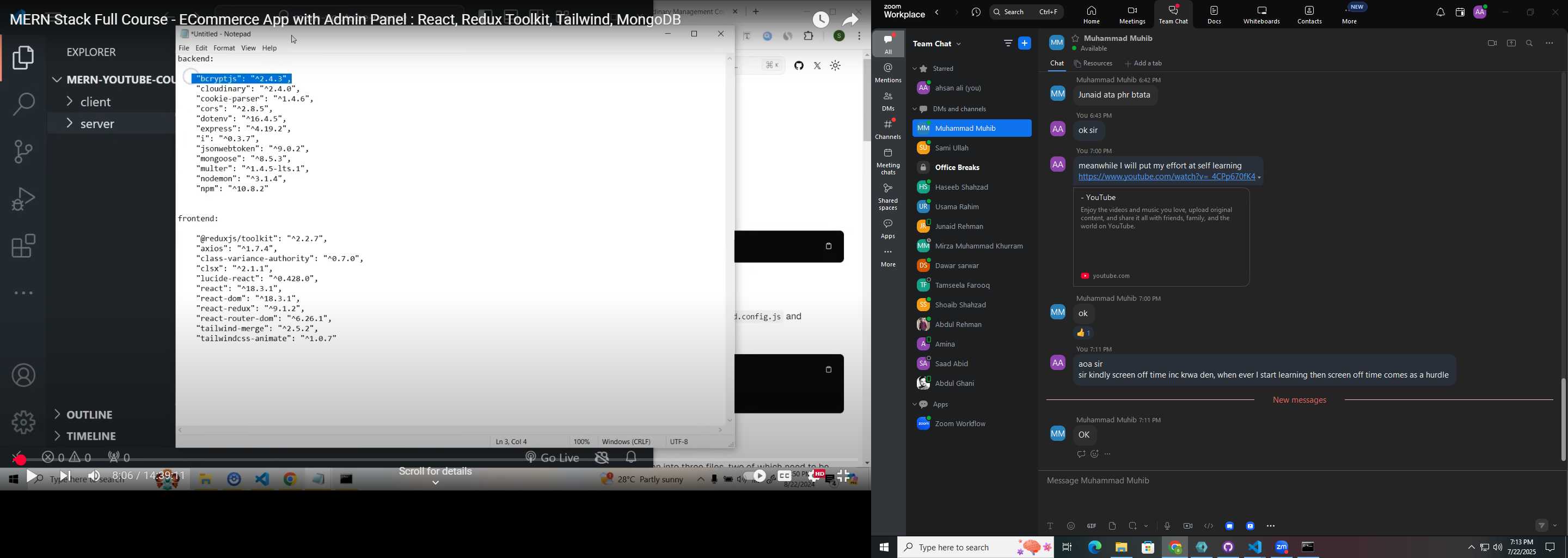The image size is (1568, 558).
Task: Open Channels in Zoom sidebar
Action: click(x=888, y=130)
